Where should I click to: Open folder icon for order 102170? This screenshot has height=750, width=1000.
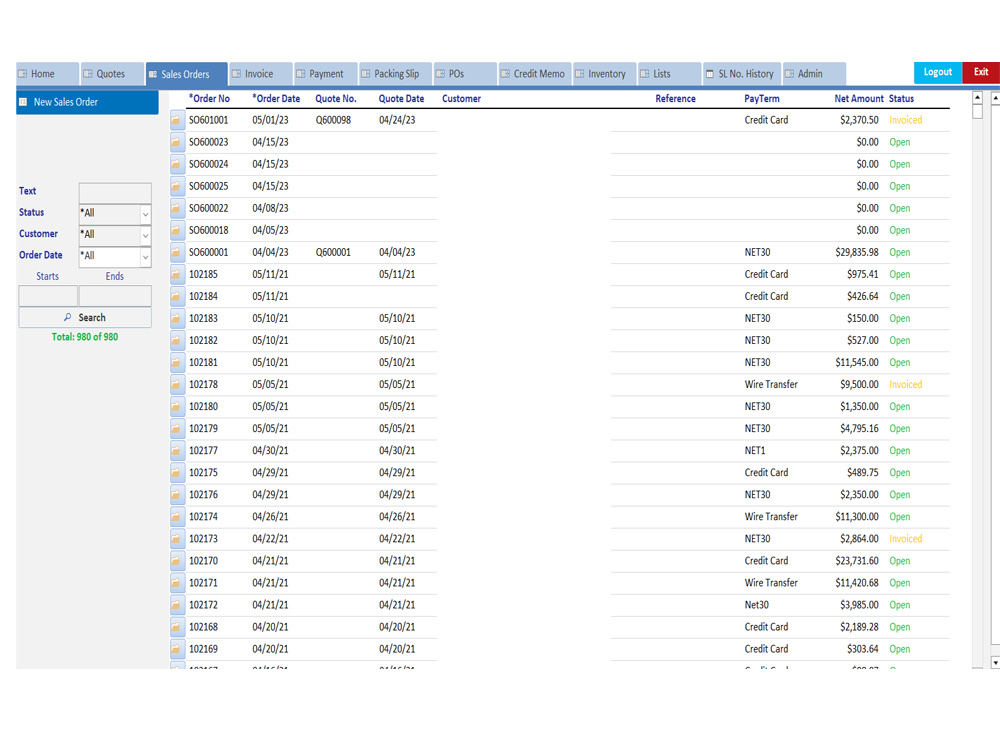[177, 561]
